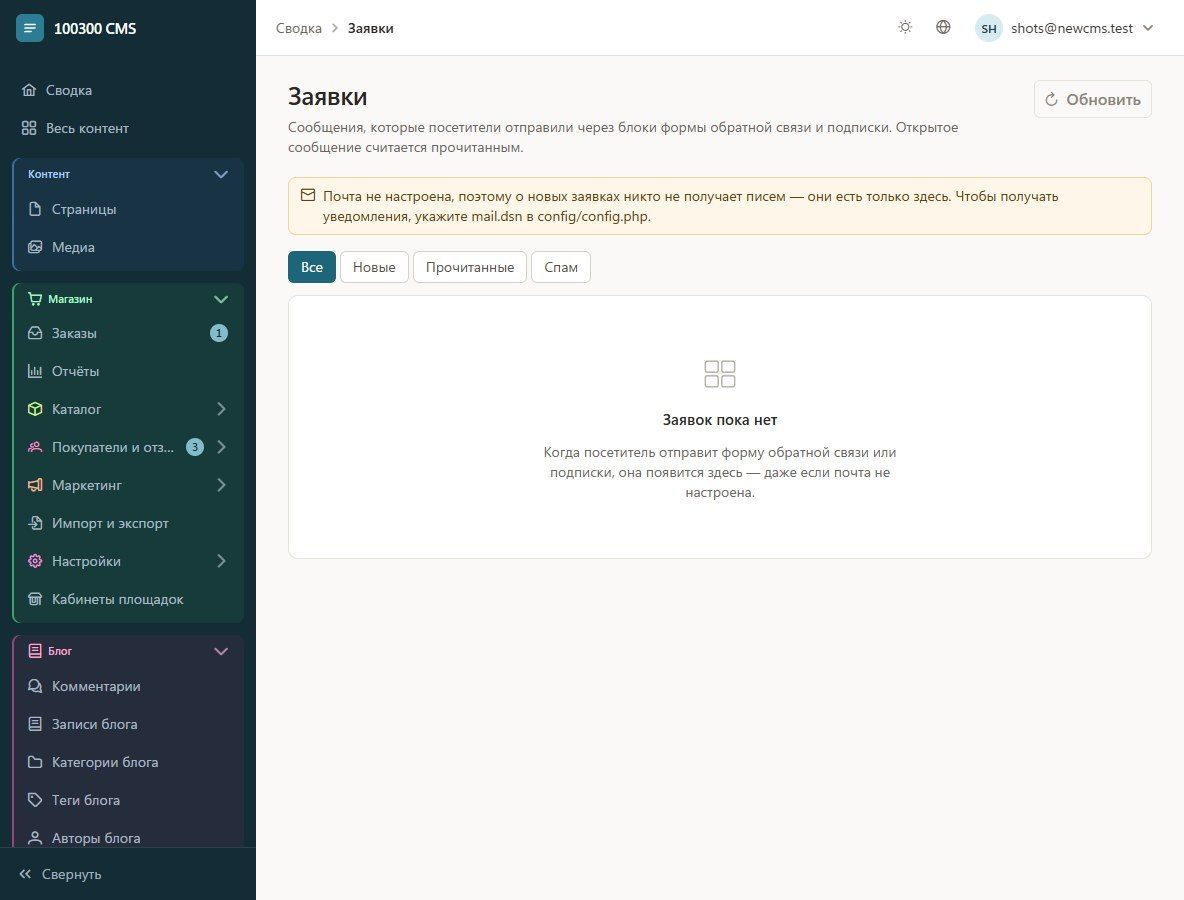
Task: Click the Каталог box icon
Action: (x=35, y=409)
